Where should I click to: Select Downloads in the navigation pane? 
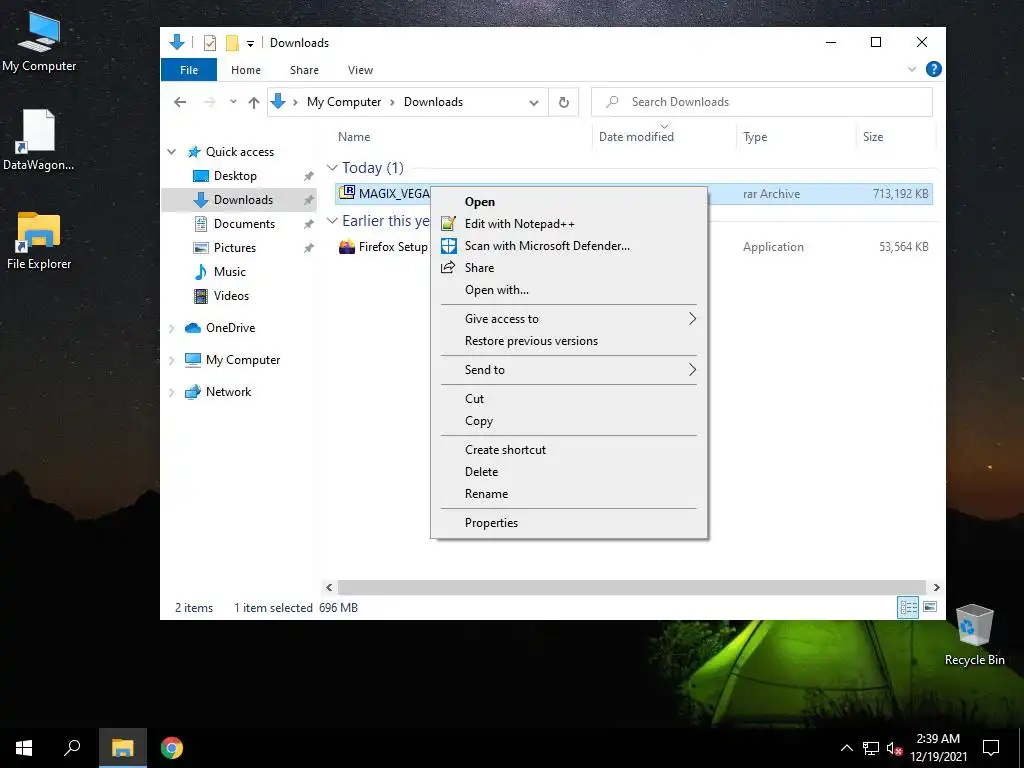point(239,200)
